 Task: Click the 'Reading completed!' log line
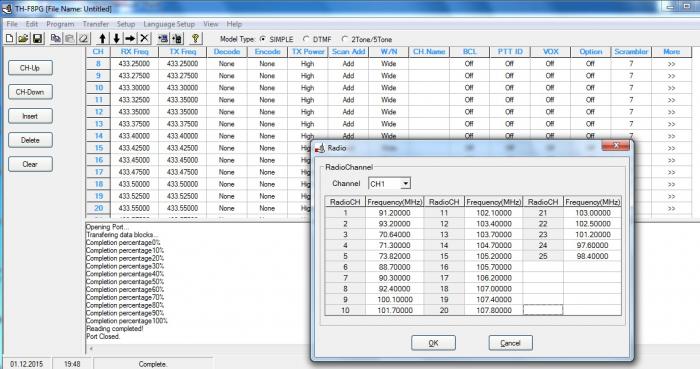(x=115, y=329)
